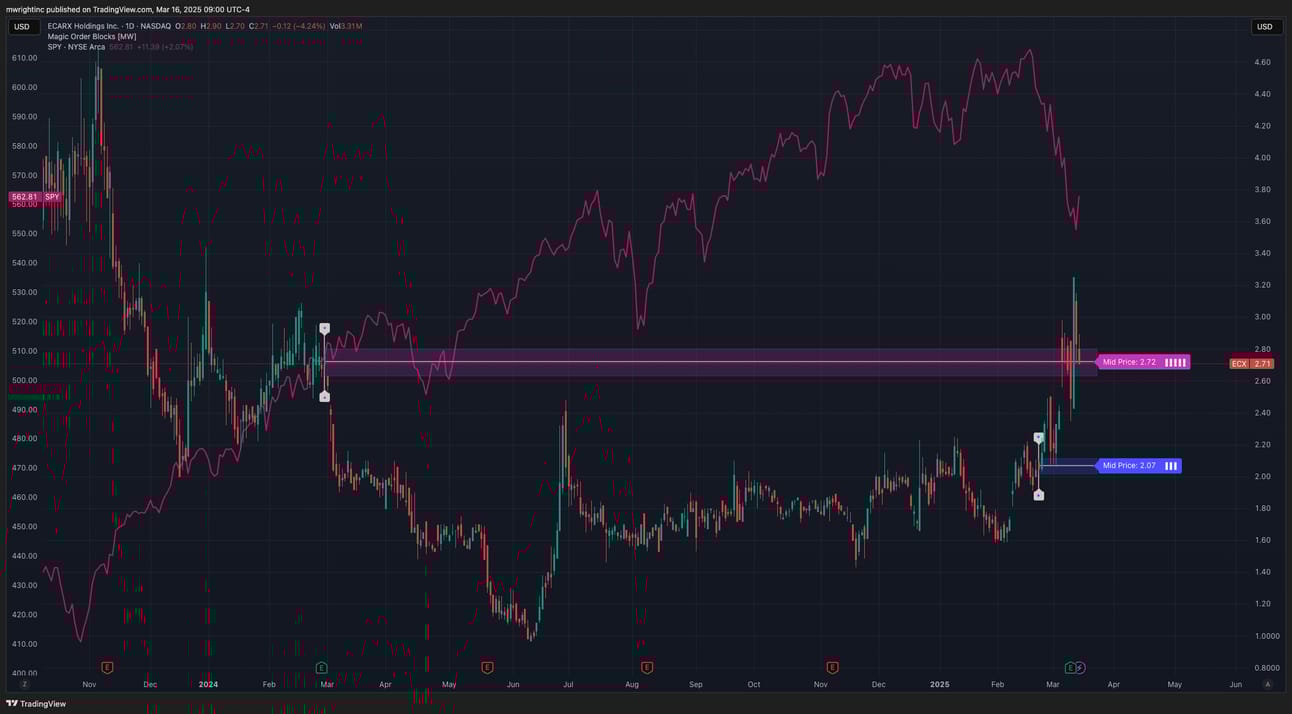Image resolution: width=1292 pixels, height=714 pixels.
Task: Click the green earnings marker near Mar 2024
Action: point(321,667)
